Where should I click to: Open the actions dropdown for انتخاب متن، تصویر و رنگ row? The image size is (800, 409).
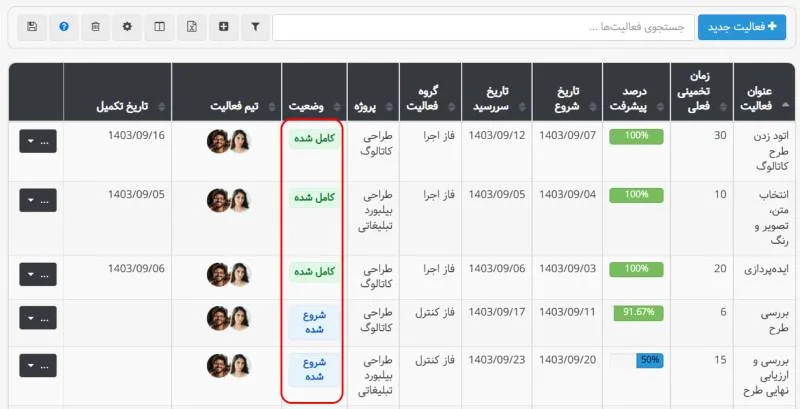38,200
